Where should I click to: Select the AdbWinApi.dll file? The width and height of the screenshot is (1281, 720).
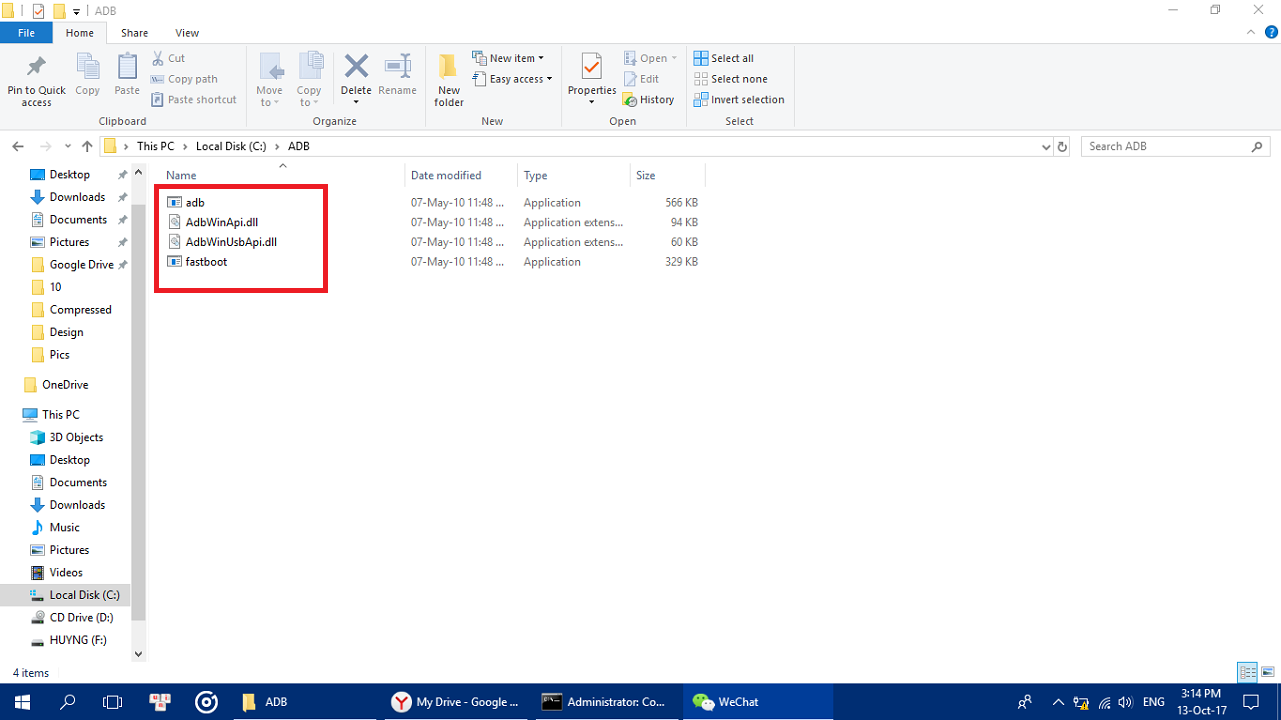[x=213, y=222]
